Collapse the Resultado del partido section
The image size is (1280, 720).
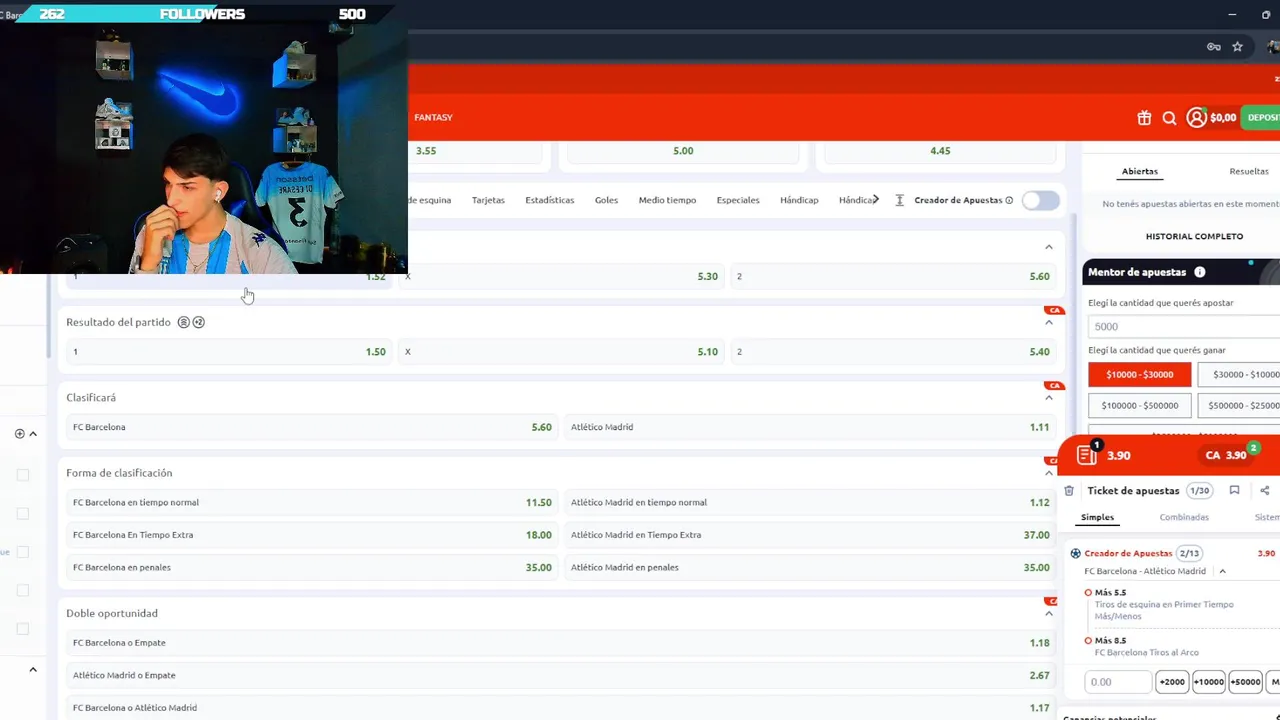coord(1049,323)
